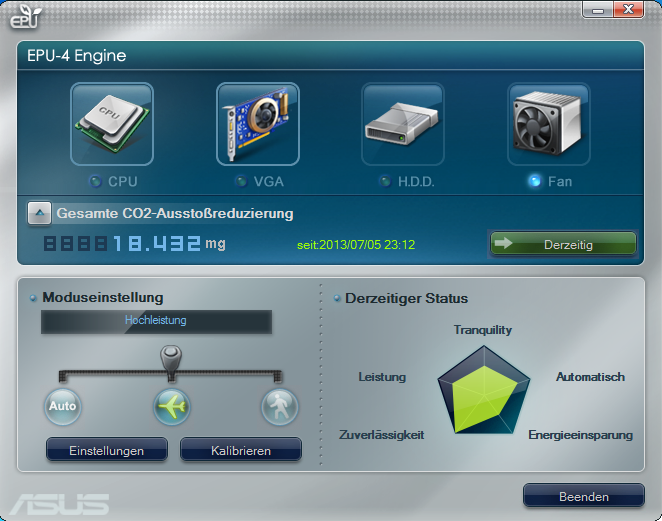Click the Tranquility label

pos(483,330)
